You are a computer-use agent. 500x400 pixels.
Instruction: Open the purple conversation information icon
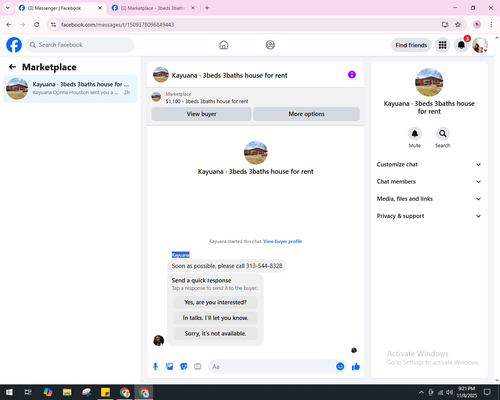pyautogui.click(x=352, y=75)
